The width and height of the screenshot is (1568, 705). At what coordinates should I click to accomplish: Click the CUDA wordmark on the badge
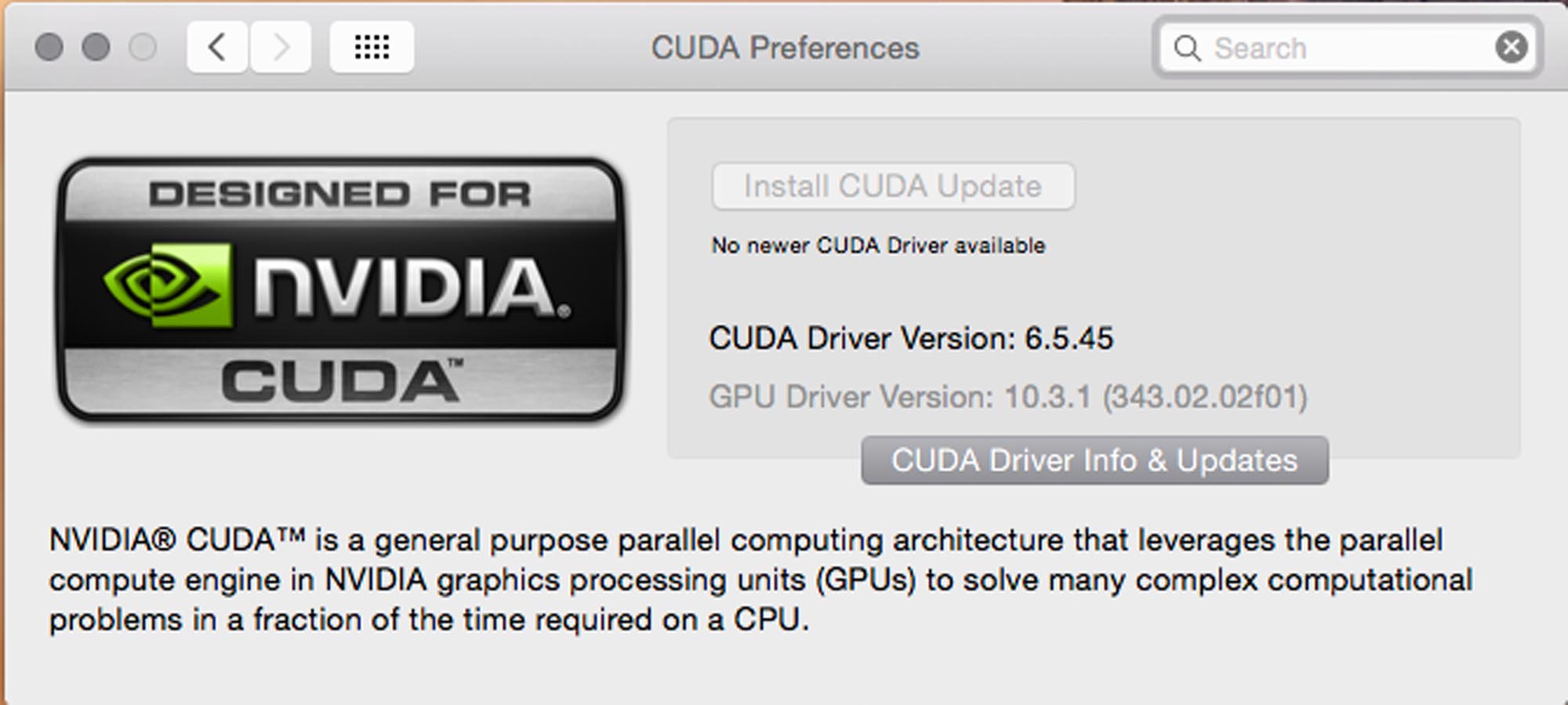(x=342, y=382)
